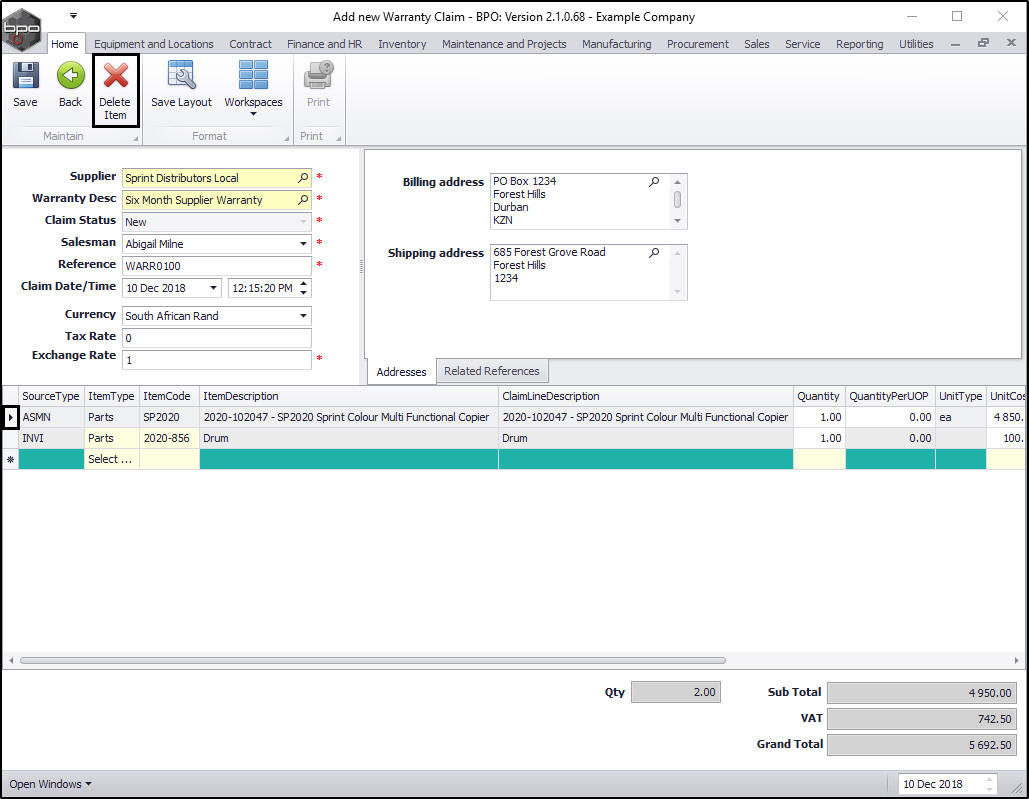Click the new row asterisk indicator
The height and width of the screenshot is (799, 1029).
click(x=10, y=459)
